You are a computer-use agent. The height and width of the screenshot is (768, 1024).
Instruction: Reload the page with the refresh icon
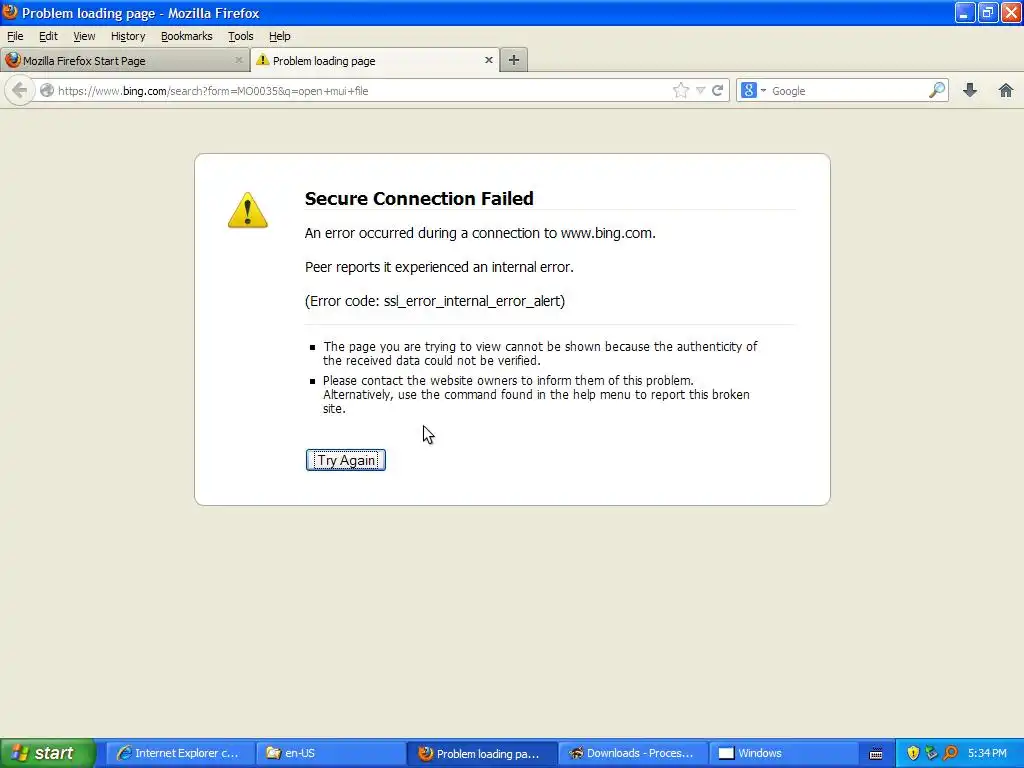717,91
